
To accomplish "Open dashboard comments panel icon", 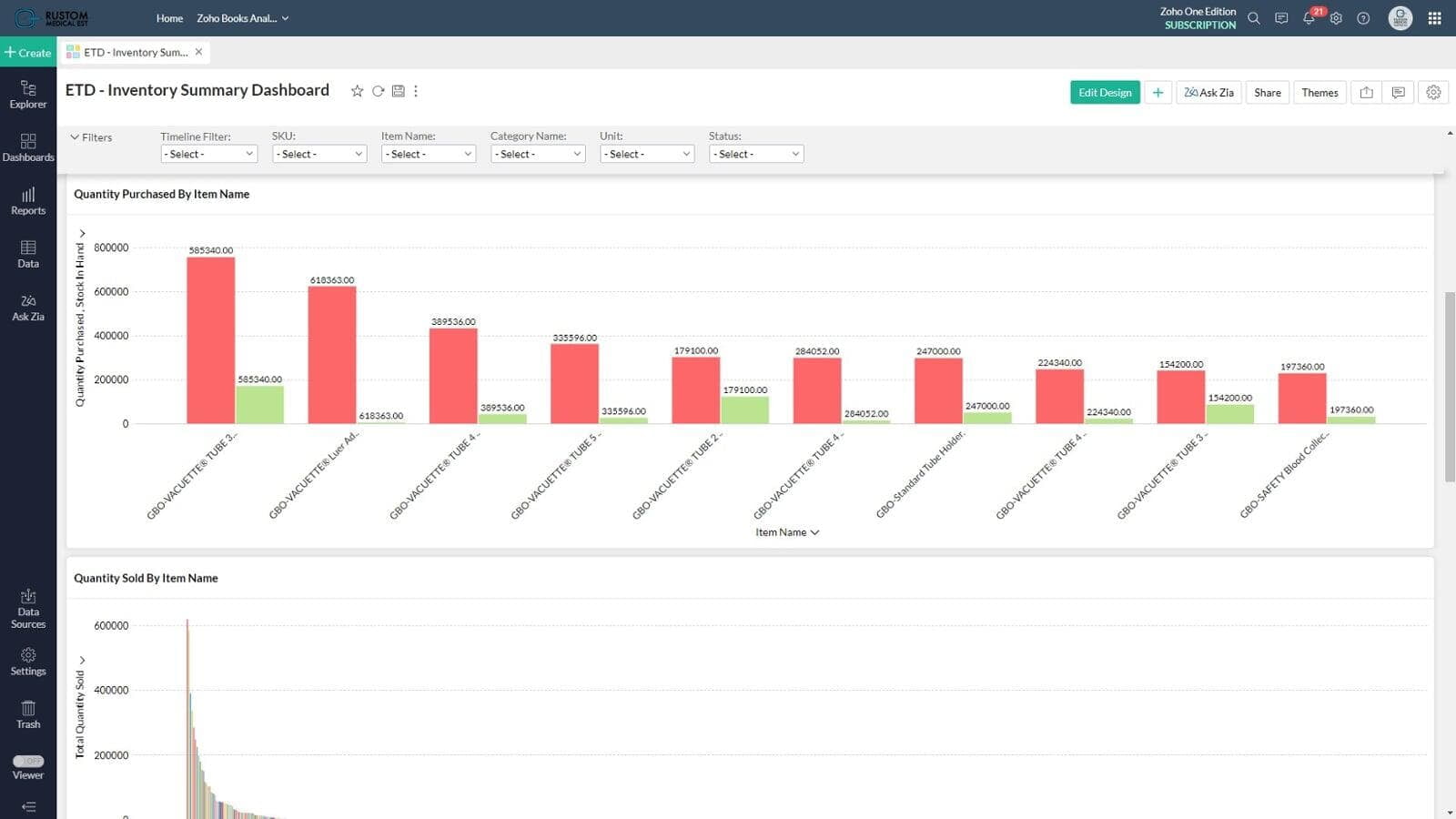I will 1399,92.
